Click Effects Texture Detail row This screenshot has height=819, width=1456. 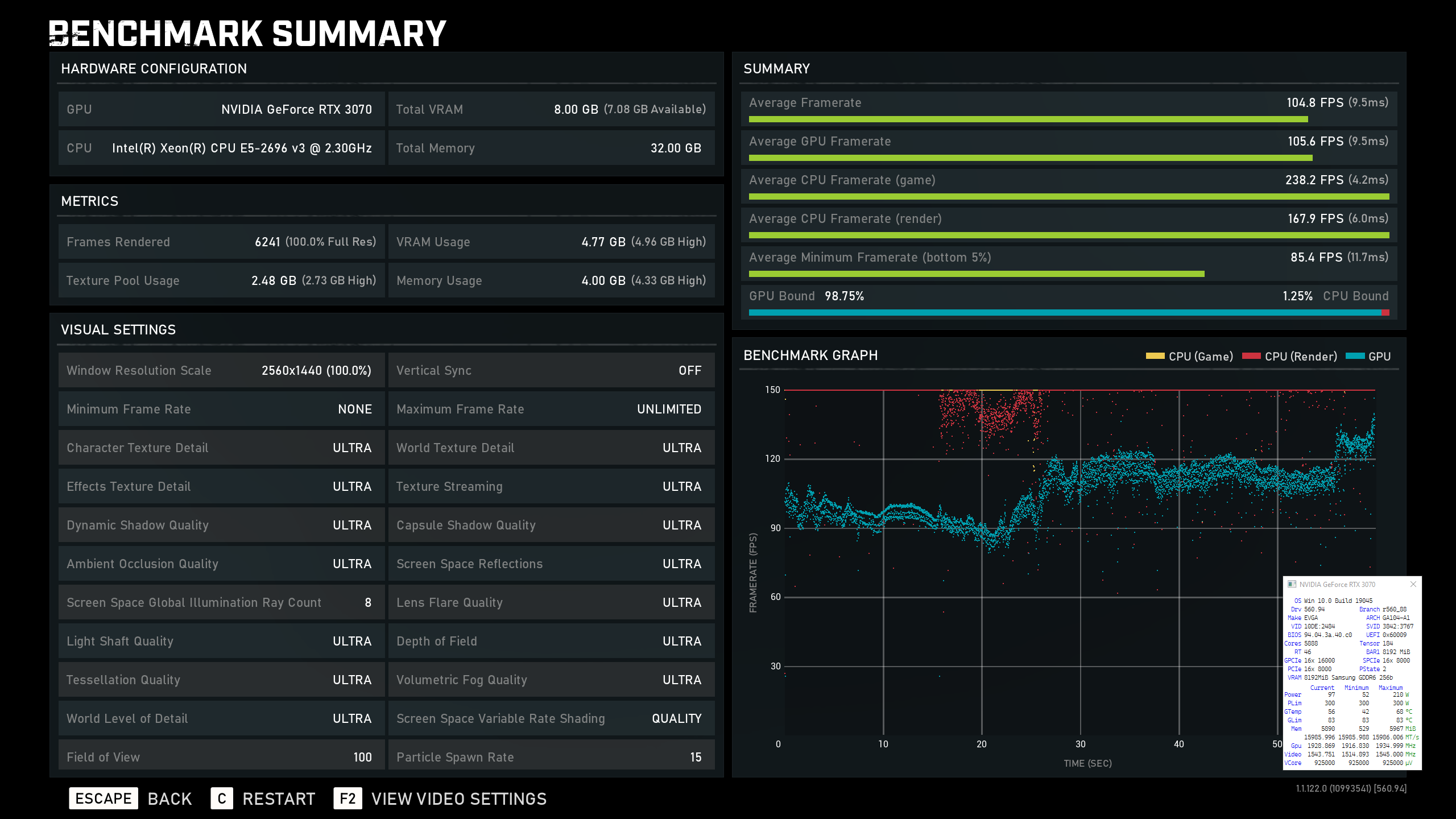coord(221,486)
